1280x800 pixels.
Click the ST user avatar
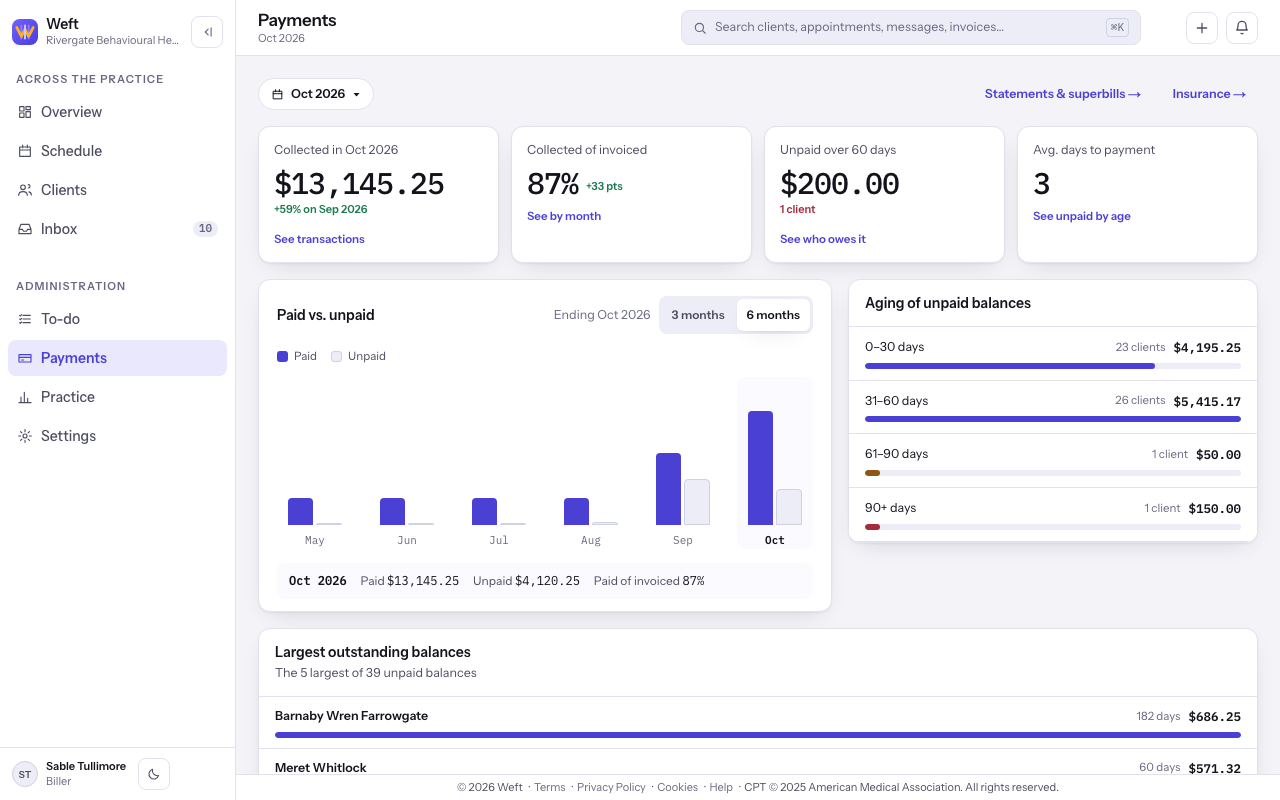(25, 774)
